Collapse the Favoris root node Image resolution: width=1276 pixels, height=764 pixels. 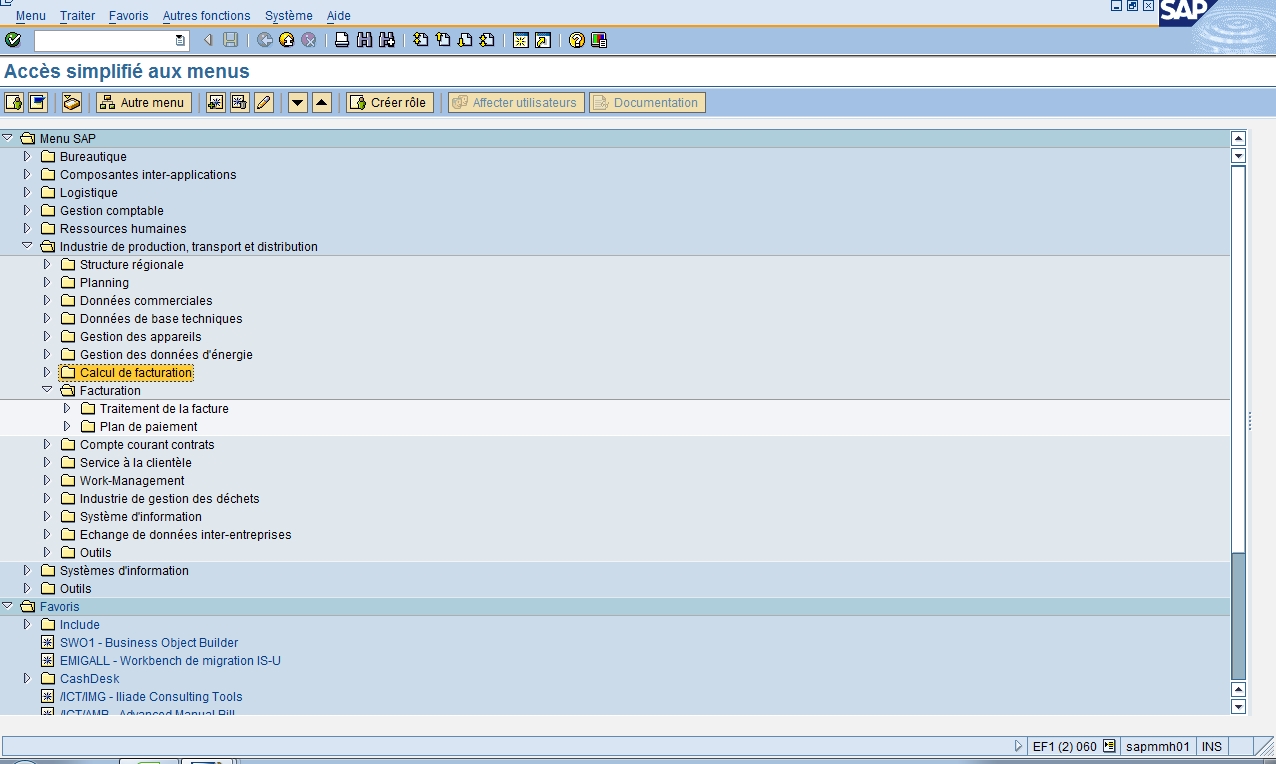(x=7, y=606)
